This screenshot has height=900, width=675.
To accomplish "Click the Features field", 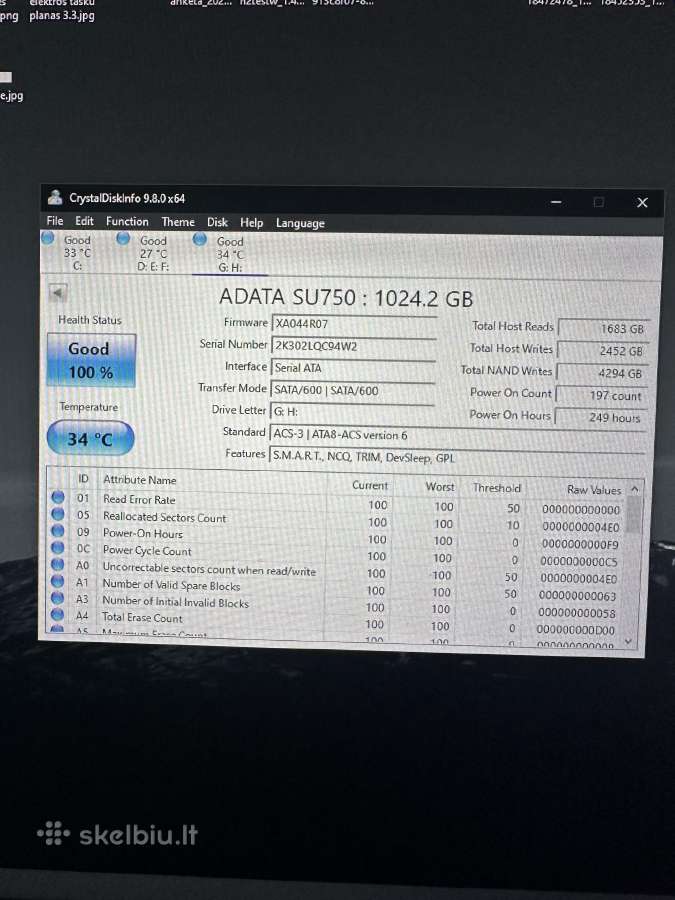I will tap(457, 457).
